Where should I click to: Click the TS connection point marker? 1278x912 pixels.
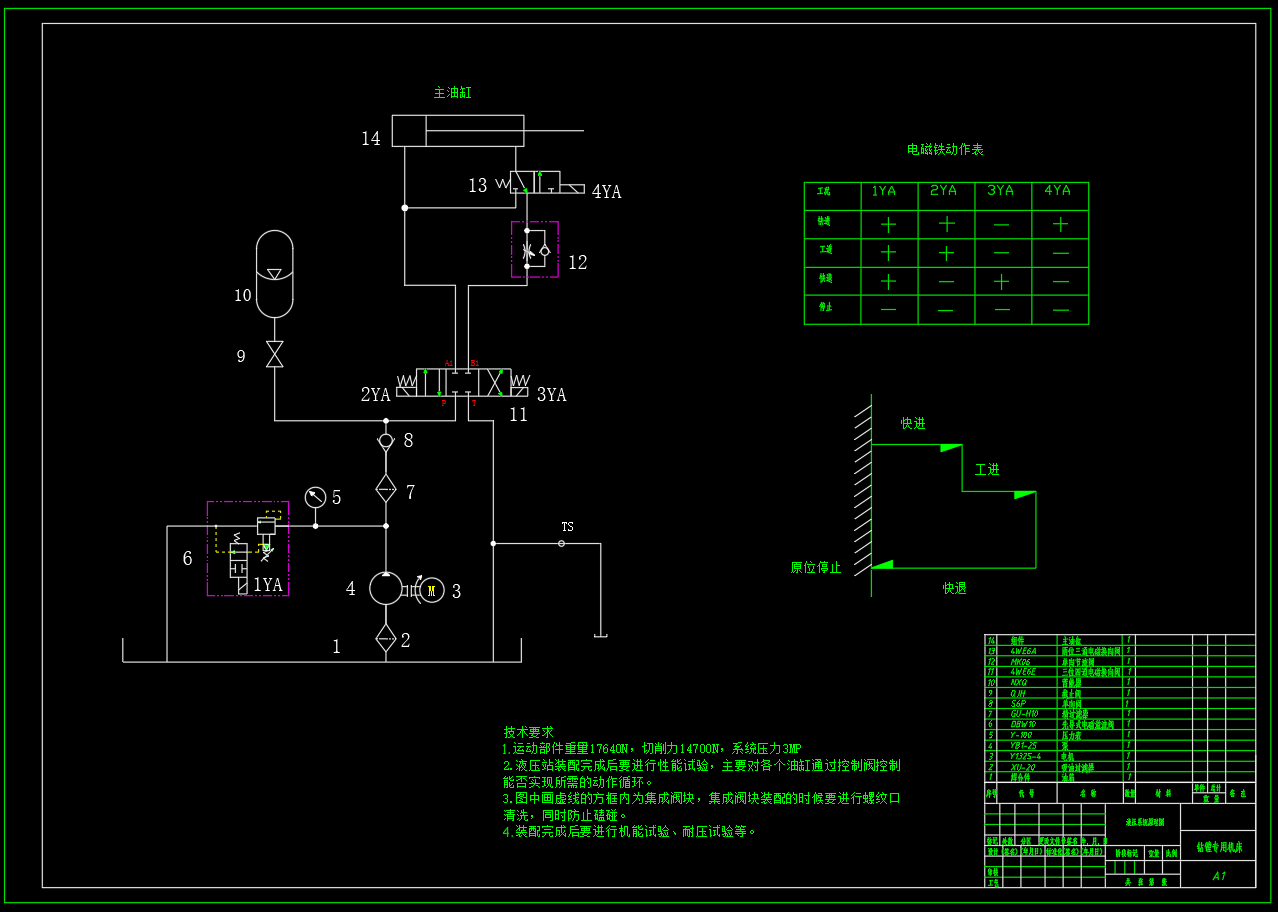(x=561, y=543)
